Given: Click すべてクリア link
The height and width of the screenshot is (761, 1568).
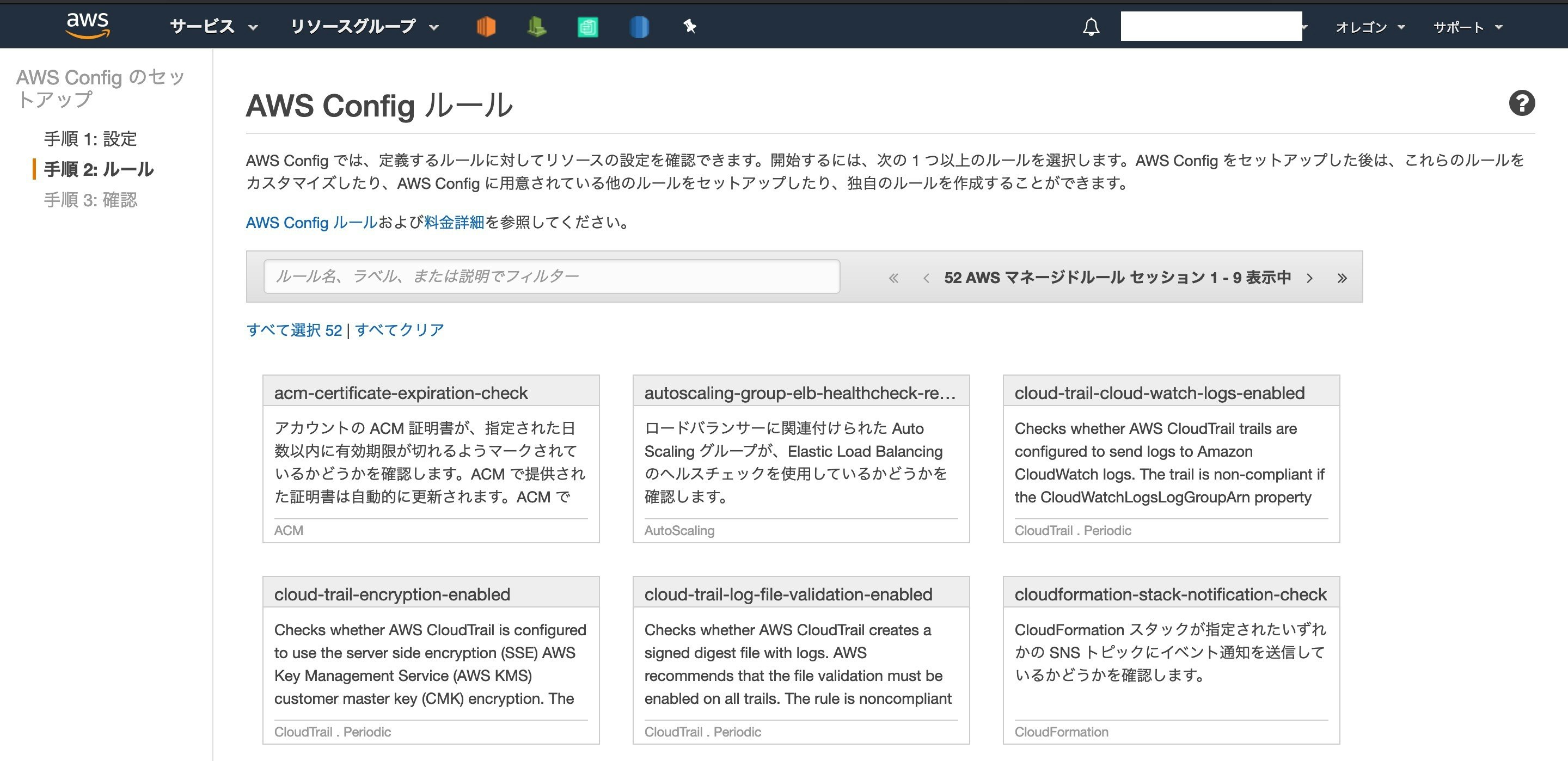Looking at the screenshot, I should pos(399,330).
